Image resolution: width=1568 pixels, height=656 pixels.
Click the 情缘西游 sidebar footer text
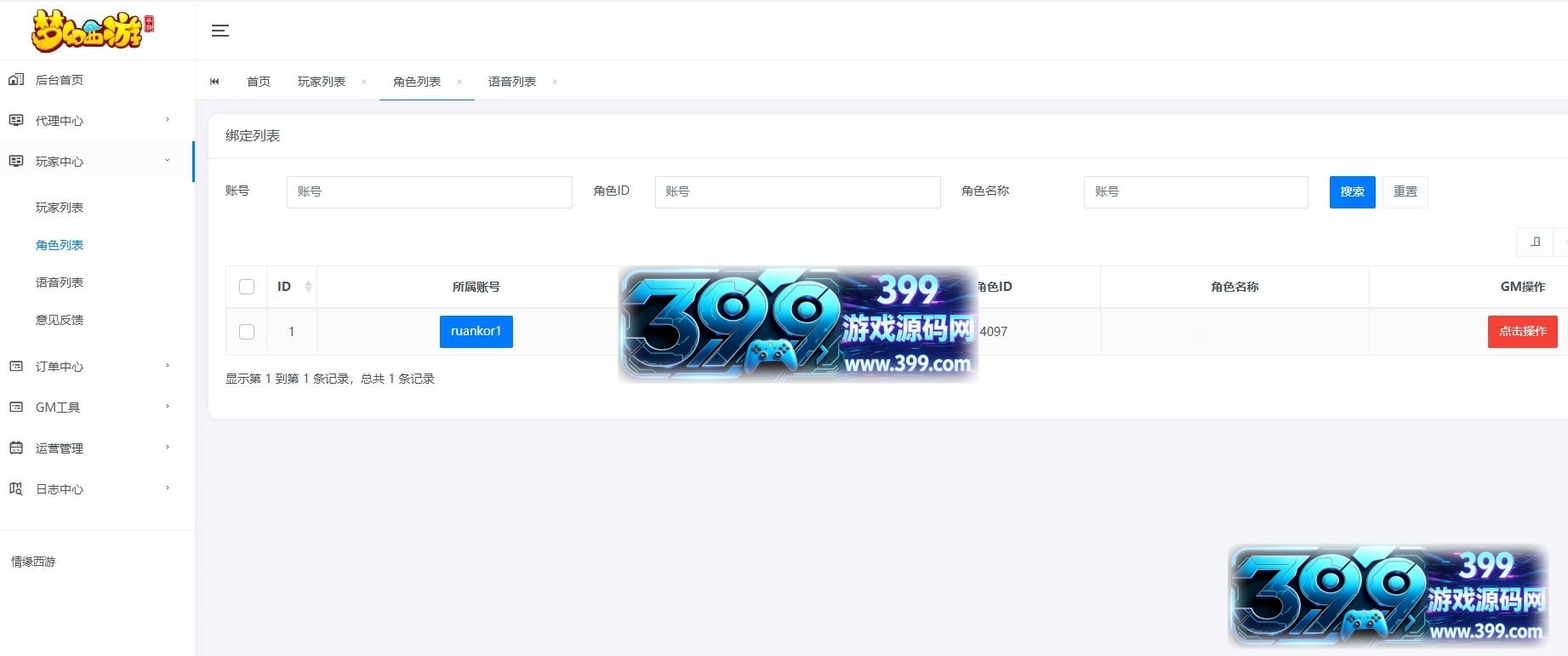(33, 562)
